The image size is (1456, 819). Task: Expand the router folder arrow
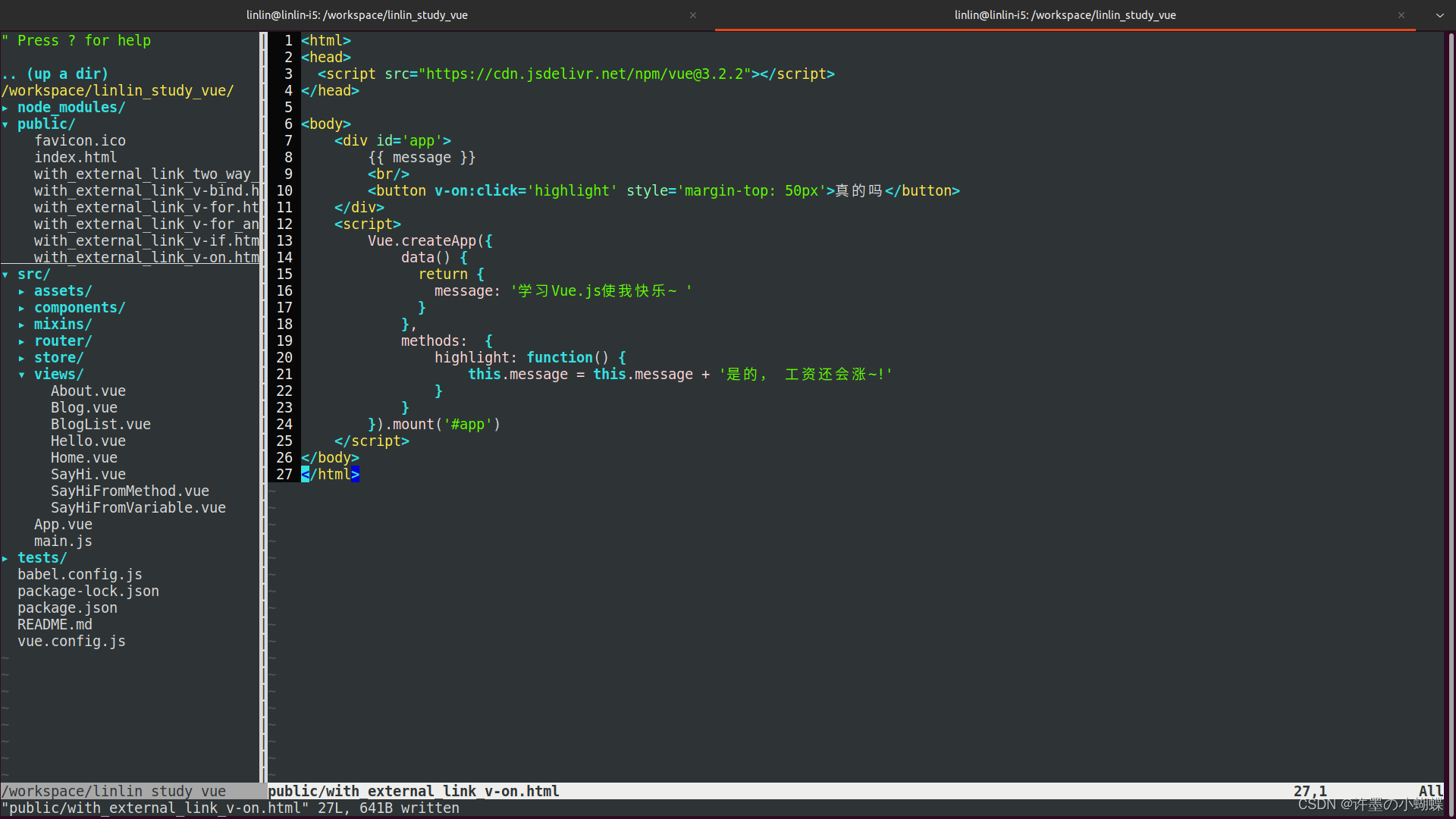22,341
